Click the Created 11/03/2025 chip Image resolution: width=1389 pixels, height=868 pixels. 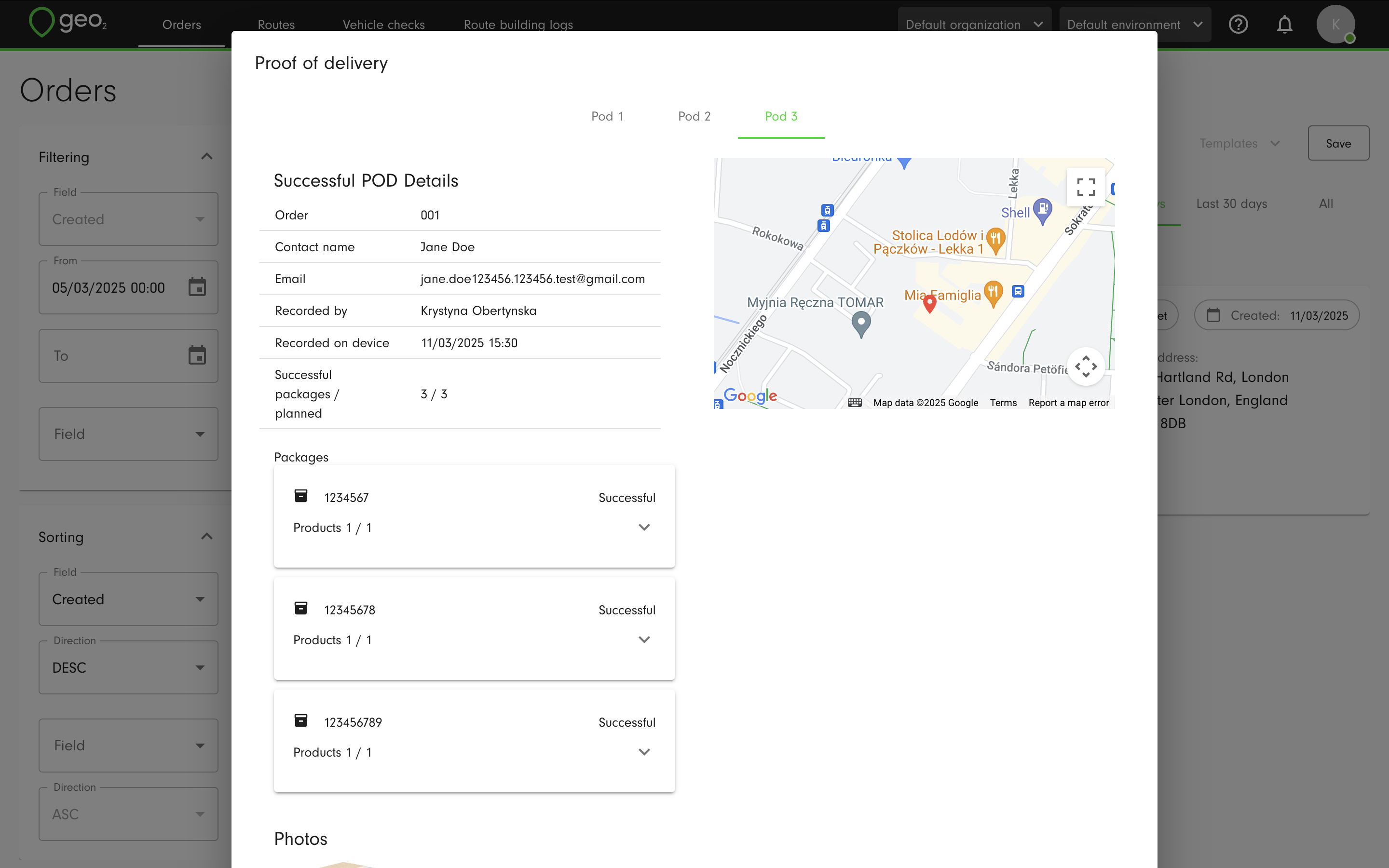[1277, 315]
